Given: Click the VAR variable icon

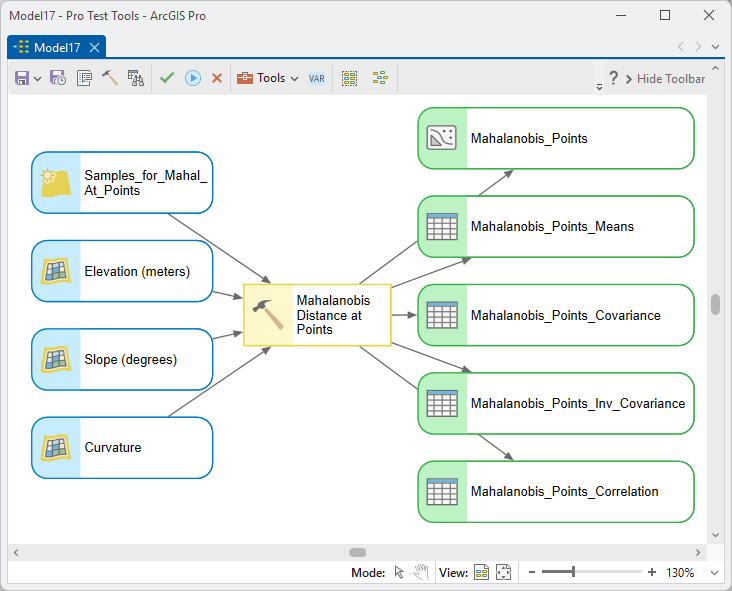Looking at the screenshot, I should (317, 78).
